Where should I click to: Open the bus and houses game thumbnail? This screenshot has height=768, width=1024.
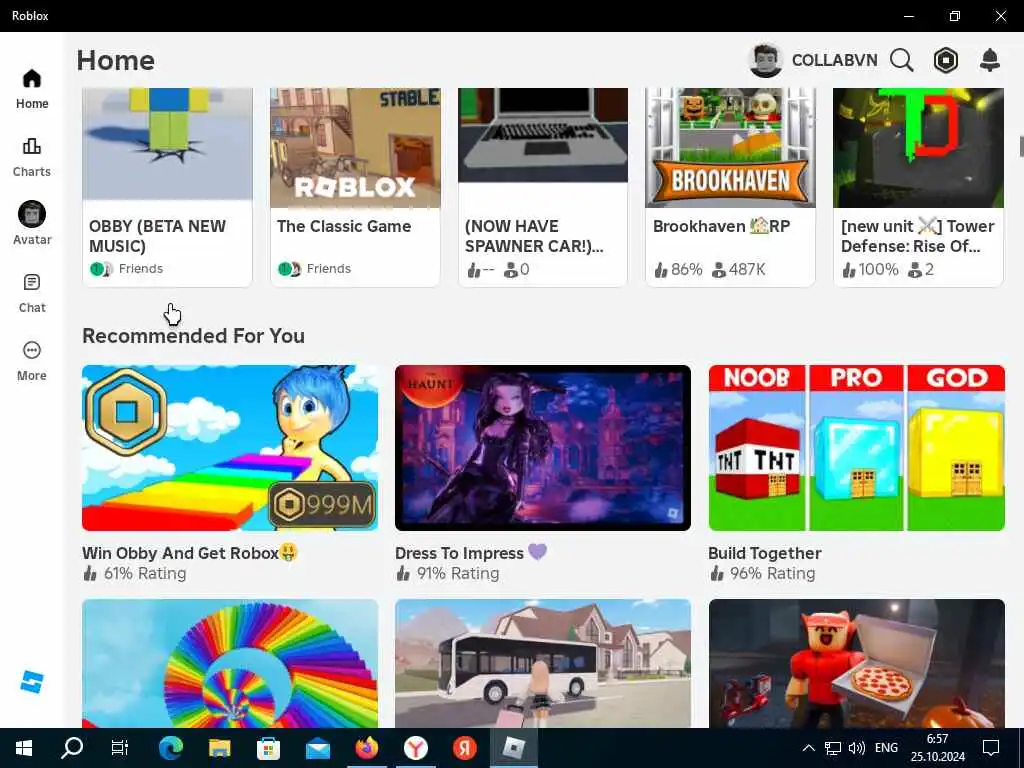click(543, 664)
